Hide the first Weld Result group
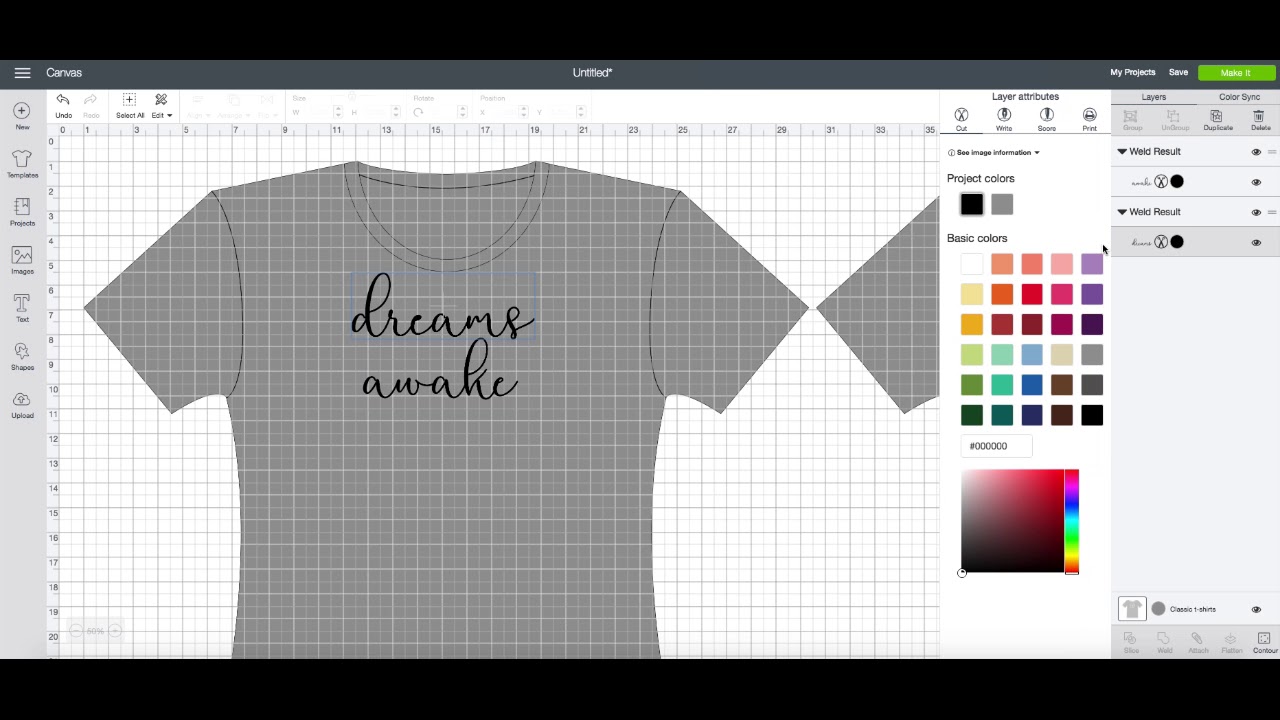 coord(1256,152)
